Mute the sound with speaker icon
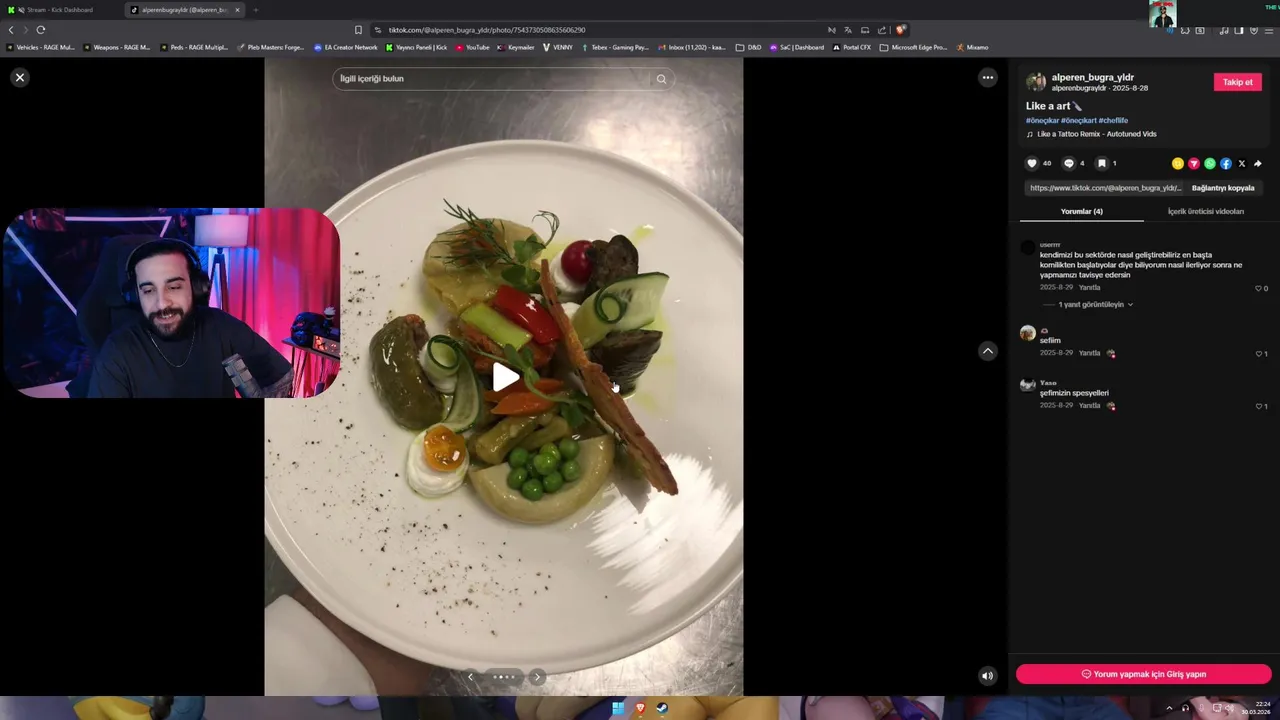Viewport: 1280px width, 720px height. [x=987, y=676]
